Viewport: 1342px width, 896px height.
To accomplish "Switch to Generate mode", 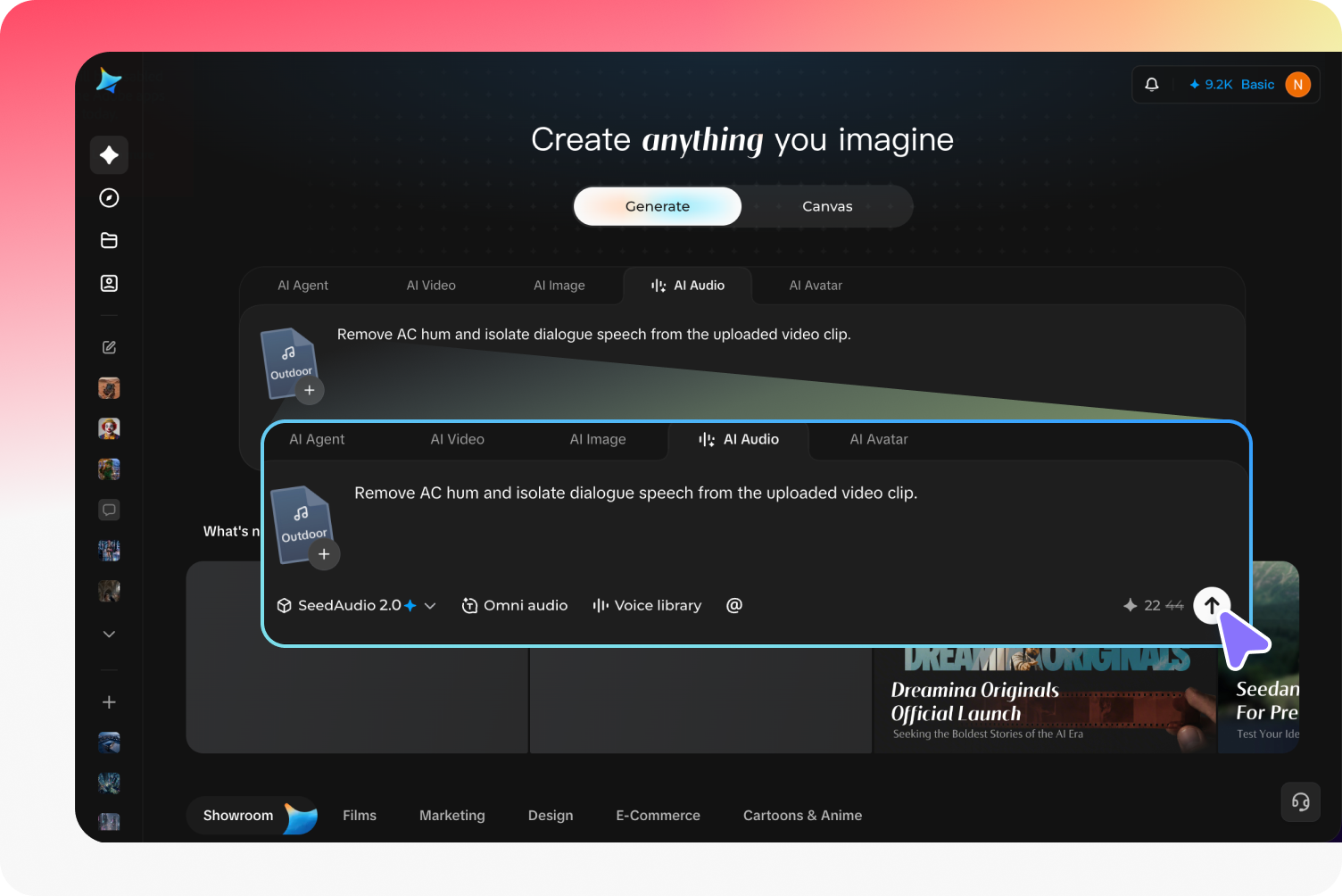I will (658, 206).
